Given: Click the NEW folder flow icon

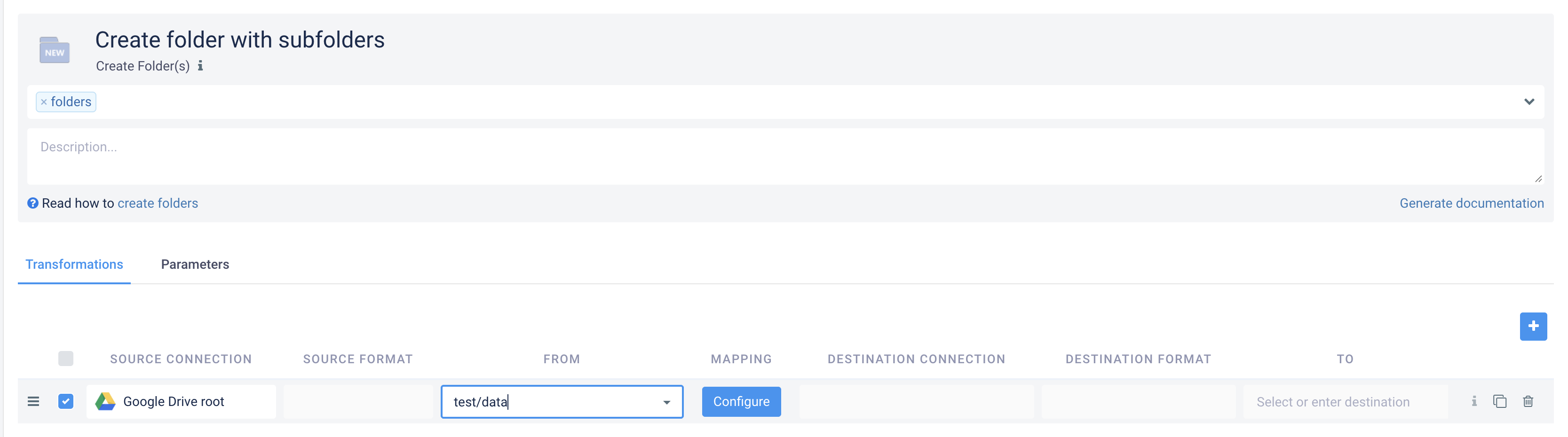Looking at the screenshot, I should pos(54,50).
